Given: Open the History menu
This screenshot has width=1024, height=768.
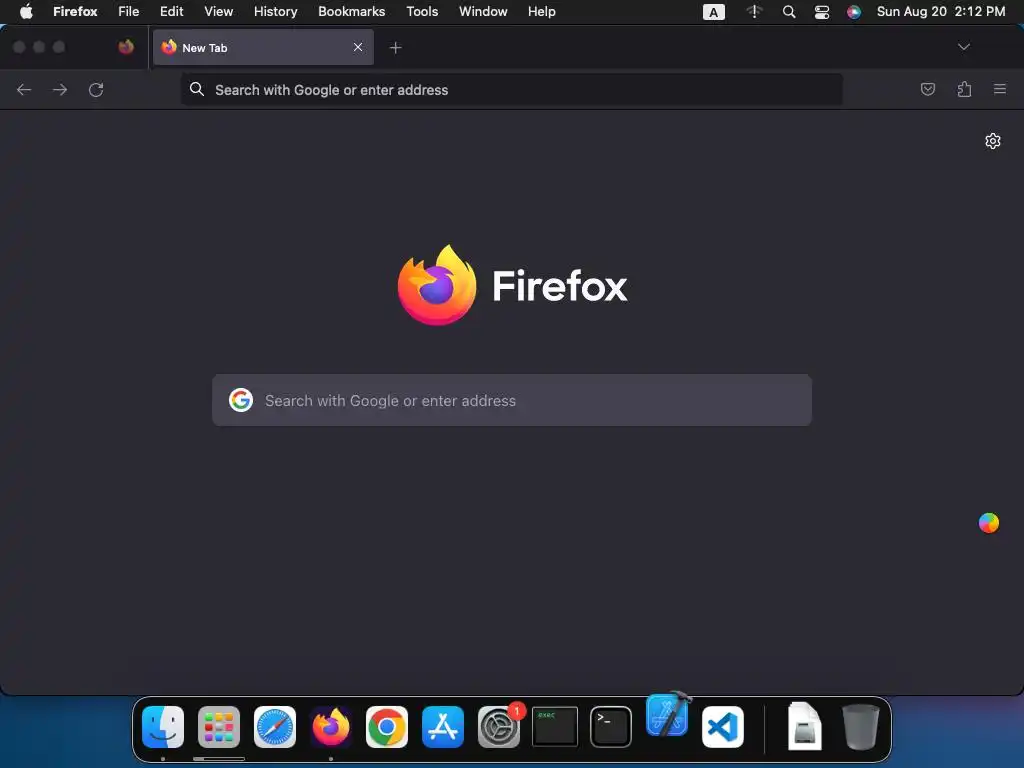Looking at the screenshot, I should [x=276, y=11].
